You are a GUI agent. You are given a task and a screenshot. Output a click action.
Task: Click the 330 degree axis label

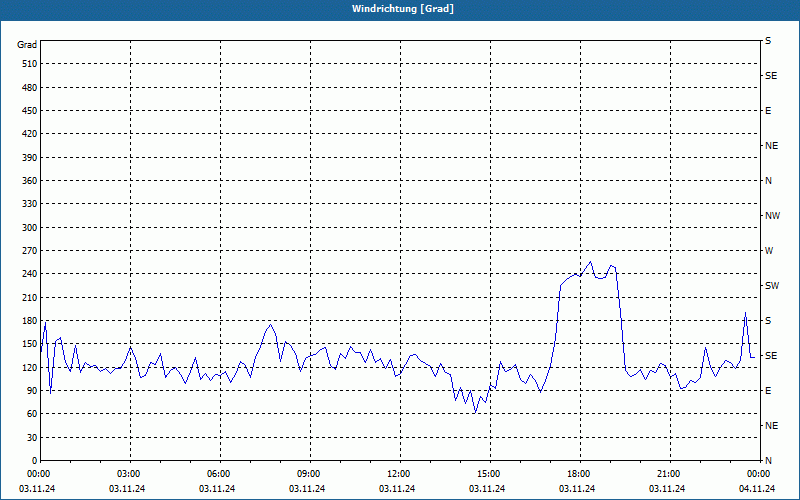pos(30,204)
